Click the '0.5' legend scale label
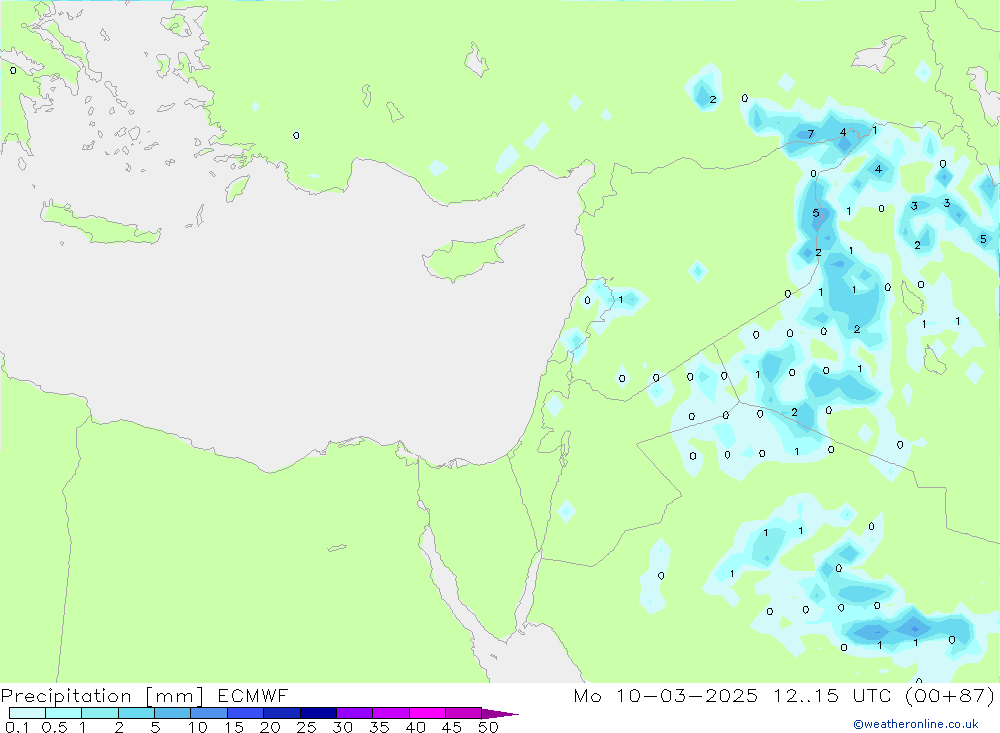The height and width of the screenshot is (733, 1000). coord(54,727)
